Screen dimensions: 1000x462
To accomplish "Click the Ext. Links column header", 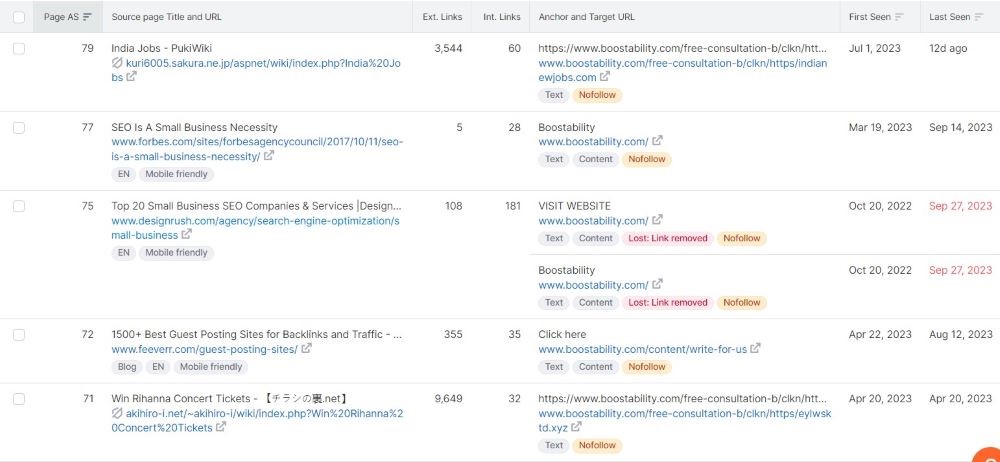I will point(442,17).
